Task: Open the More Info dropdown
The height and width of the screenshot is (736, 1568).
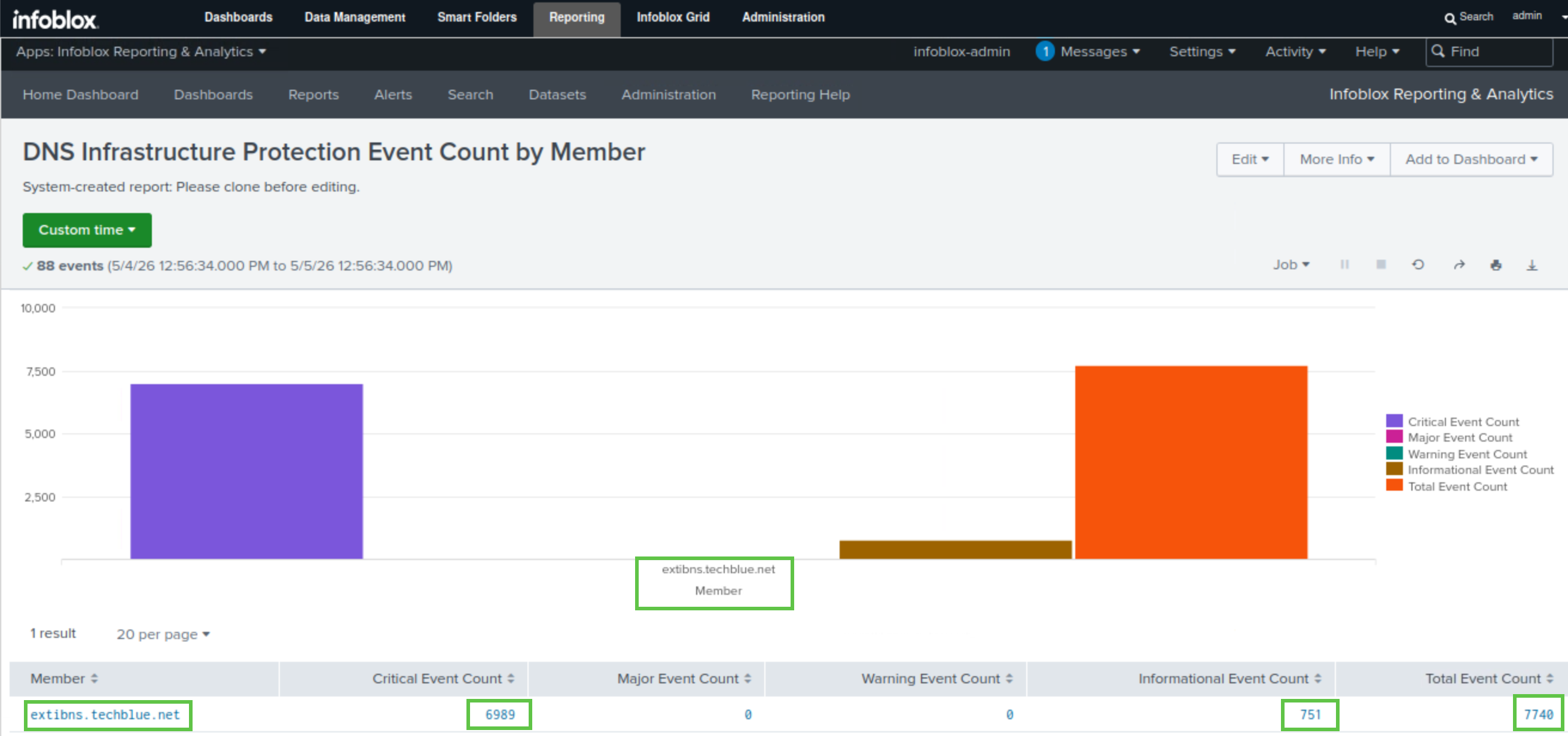Action: pyautogui.click(x=1337, y=159)
